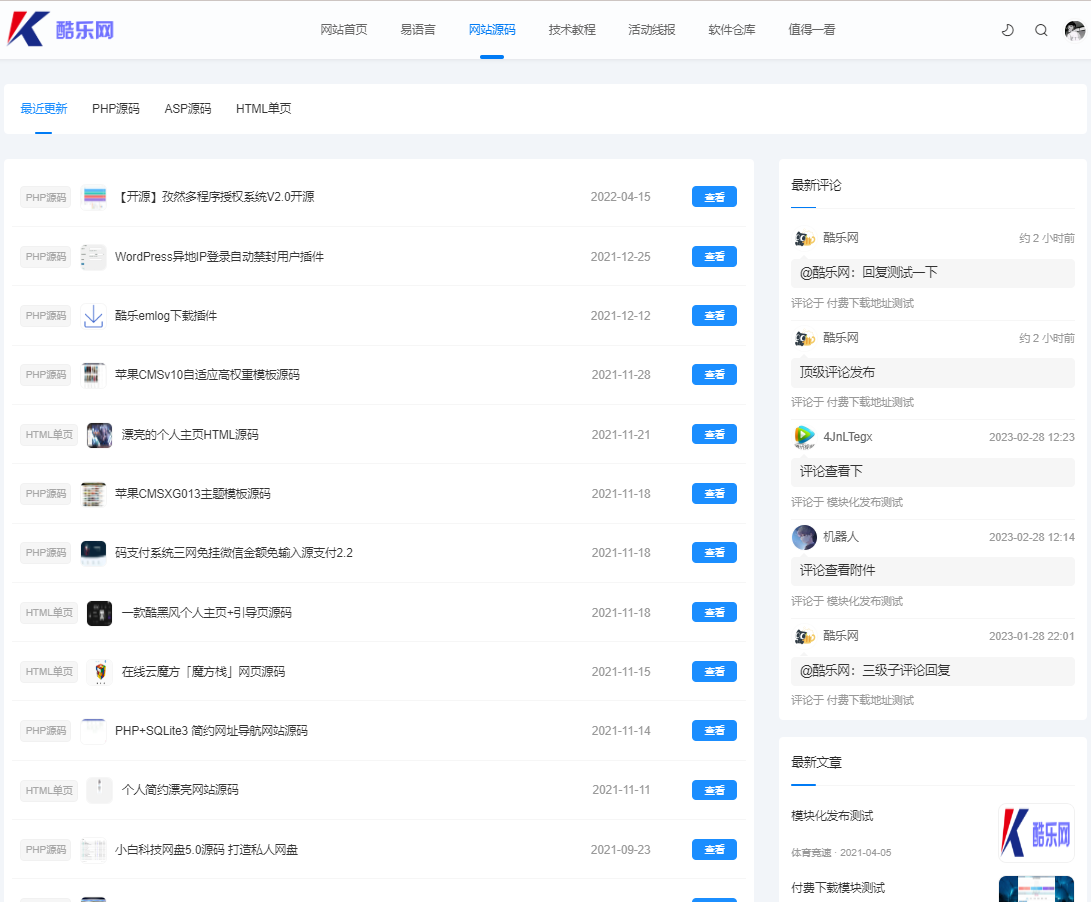Open title 个人简约漂亮网站源码
This screenshot has width=1091, height=902.
click(180, 790)
